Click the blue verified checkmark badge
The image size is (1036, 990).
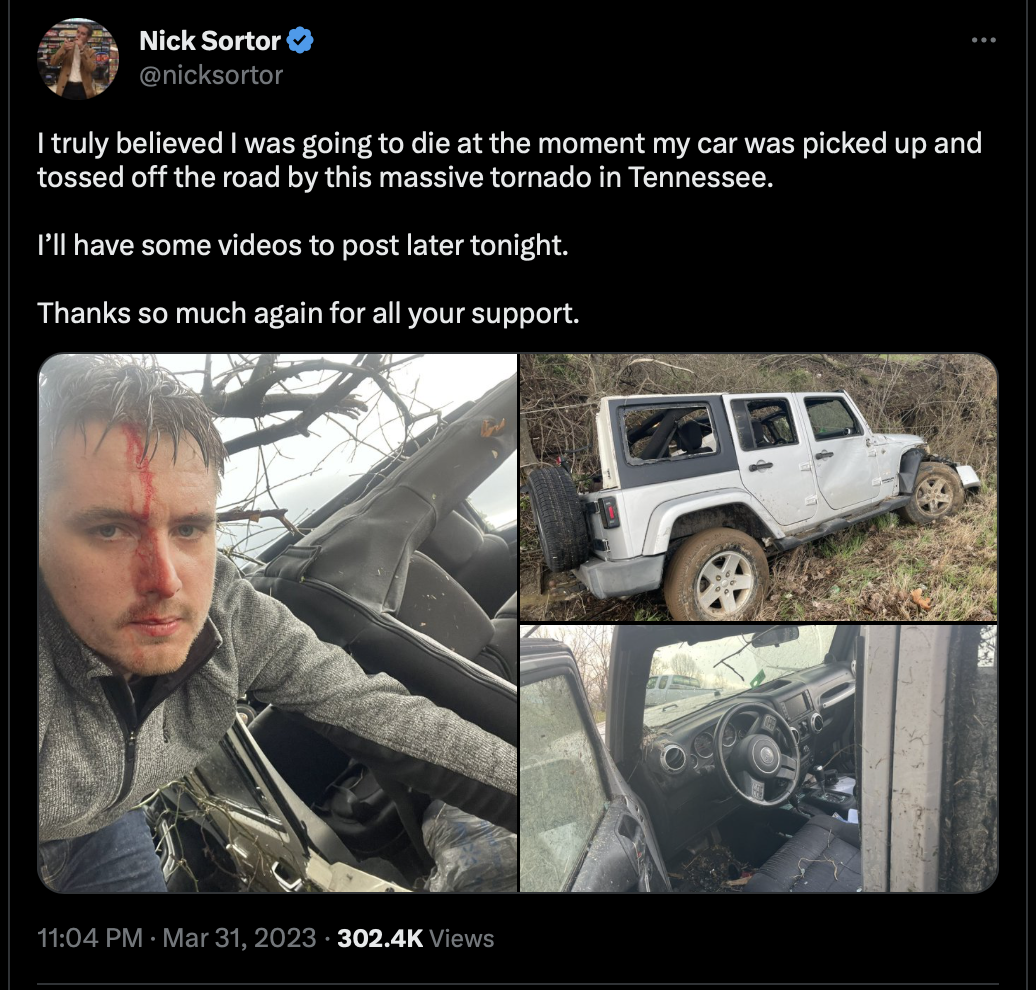[x=301, y=41]
